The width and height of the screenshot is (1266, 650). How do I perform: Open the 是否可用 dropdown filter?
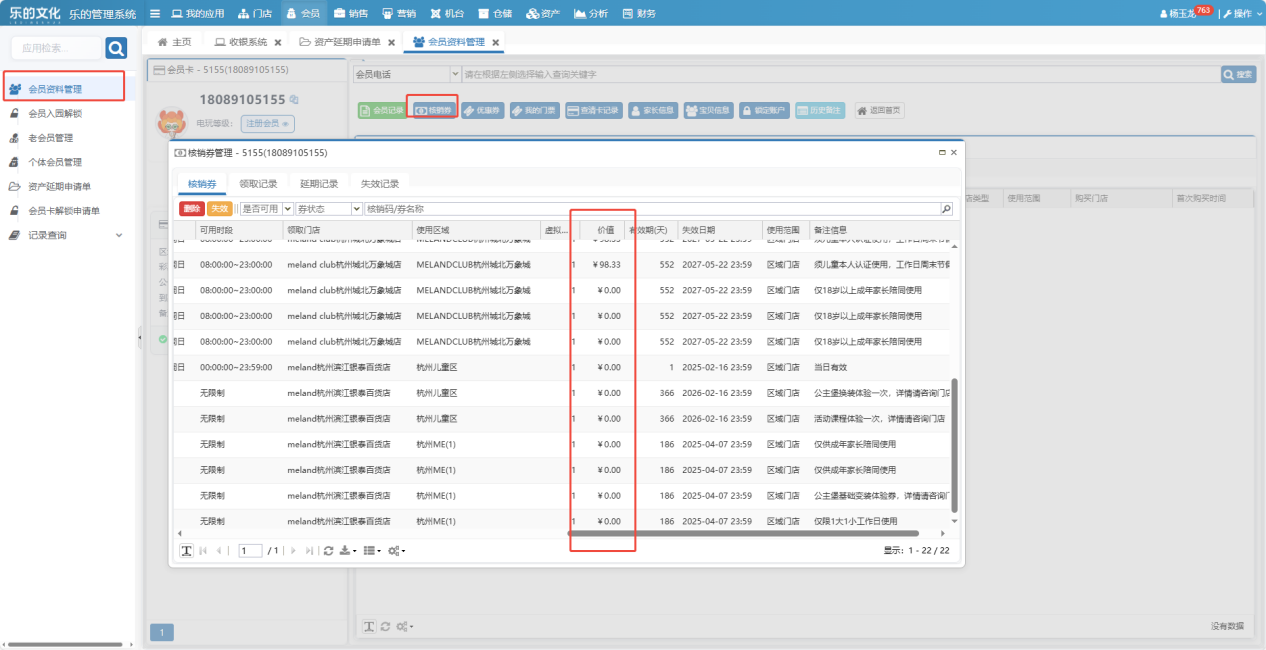click(x=288, y=209)
